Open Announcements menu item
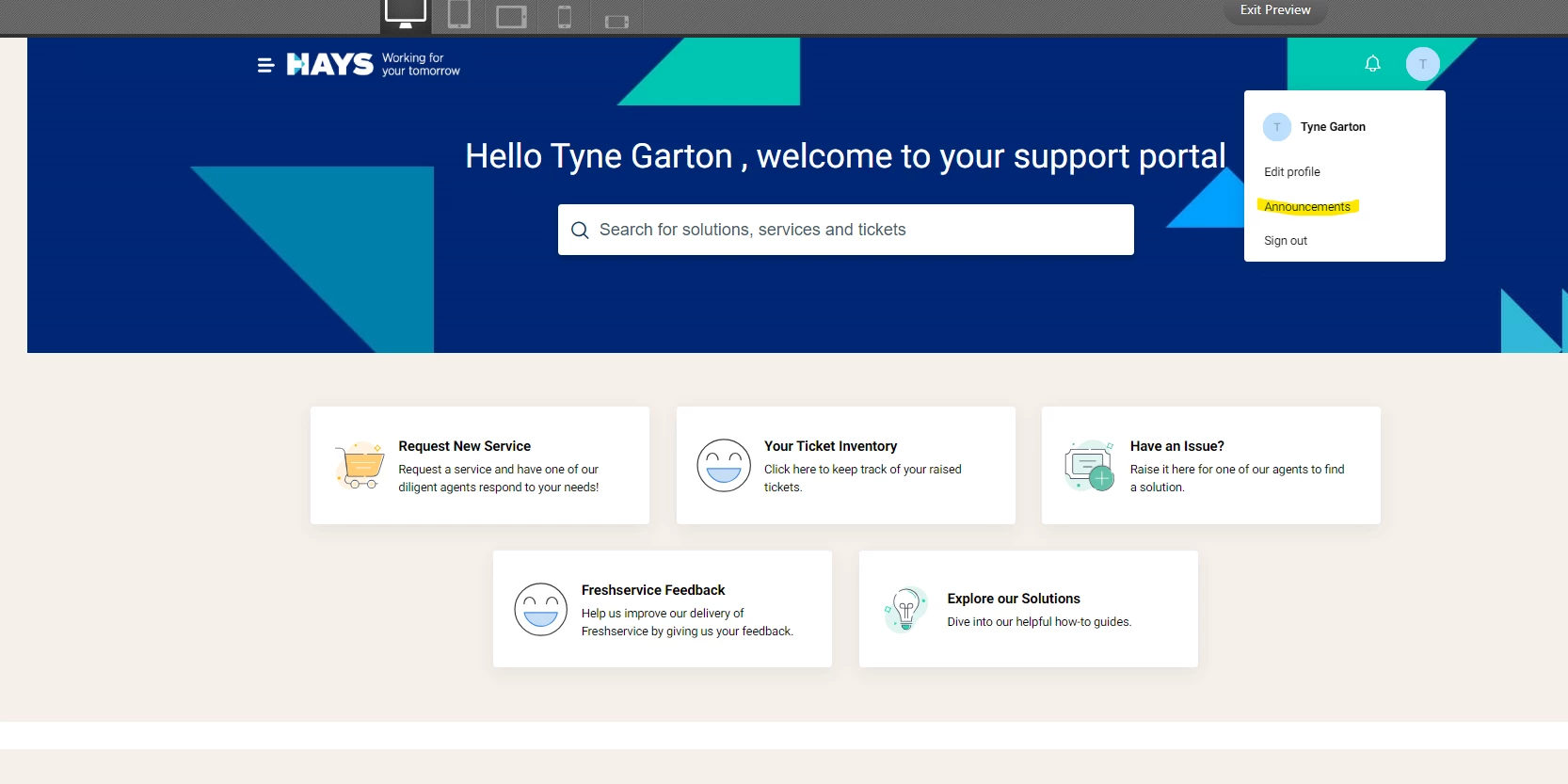This screenshot has width=1568, height=784. coord(1307,207)
